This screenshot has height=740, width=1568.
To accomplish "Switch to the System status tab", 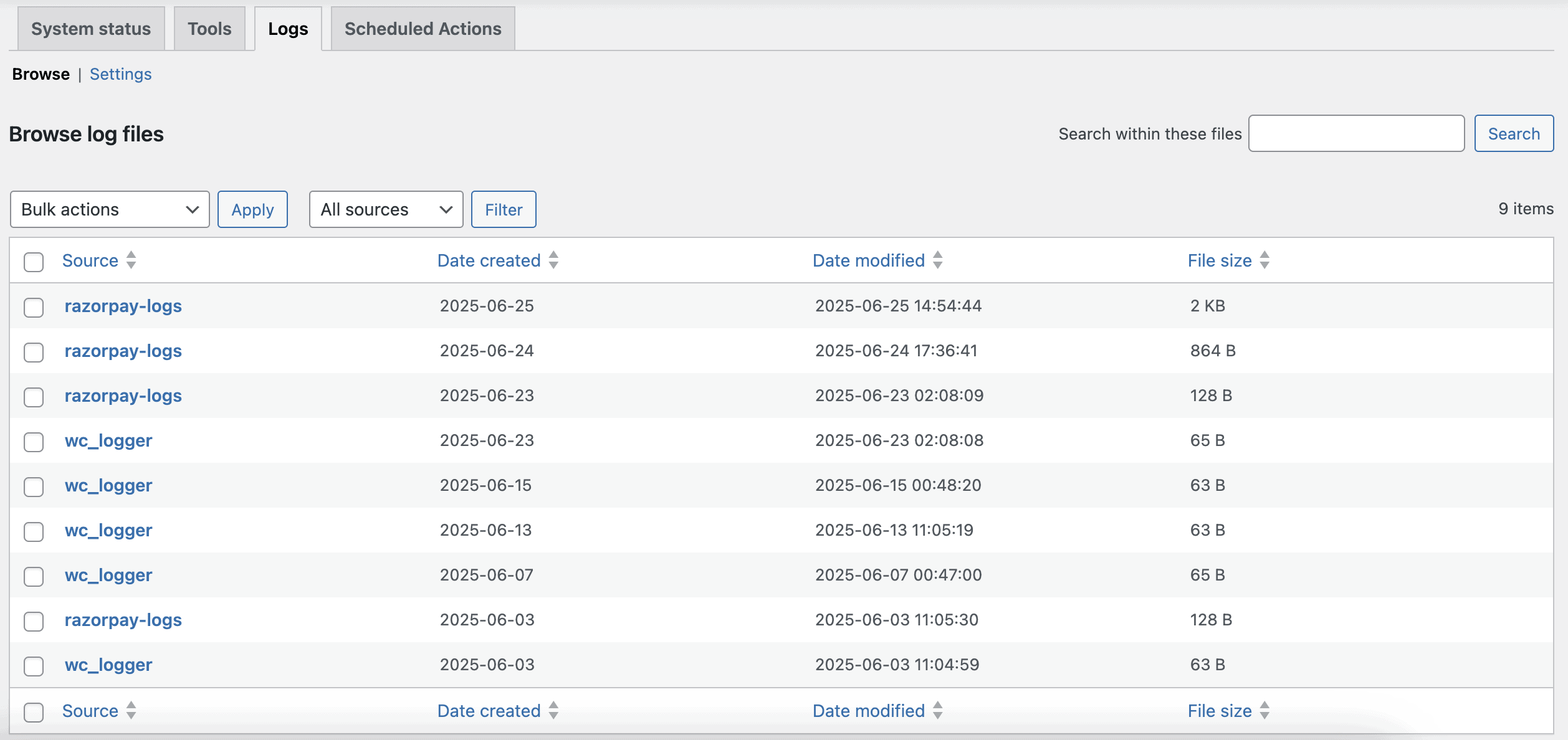I will (91, 29).
